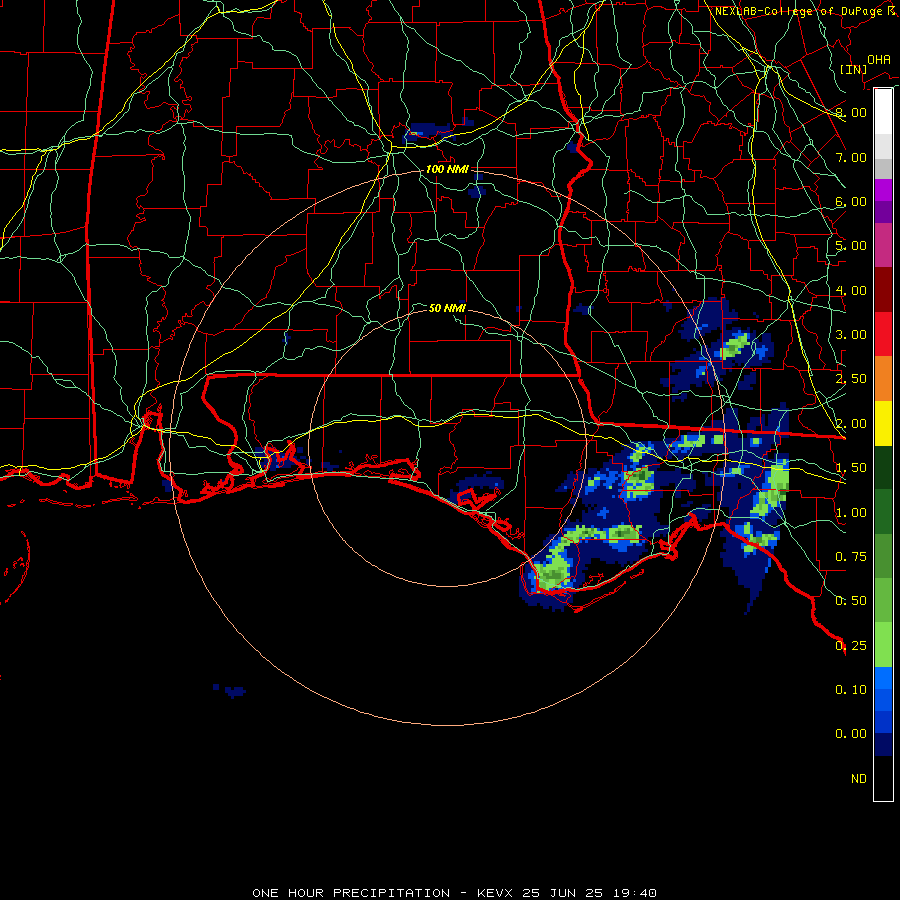Click the 1.00 legend value
Screen dimensions: 900x900
(851, 513)
